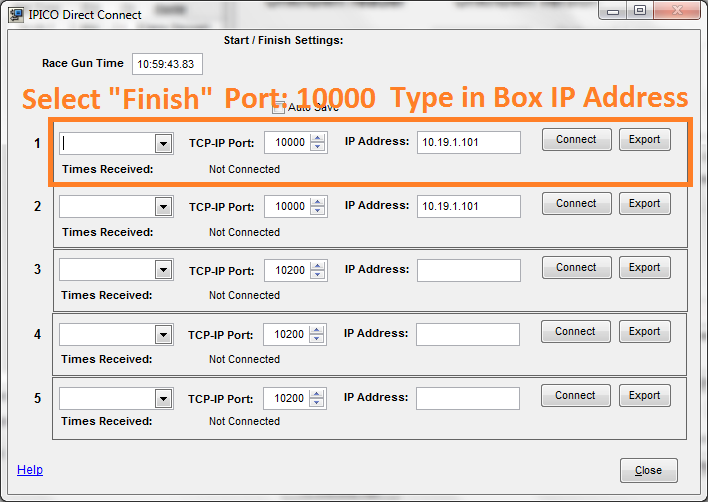Click Connect button for row 1
This screenshot has width=708, height=502.
pos(577,139)
